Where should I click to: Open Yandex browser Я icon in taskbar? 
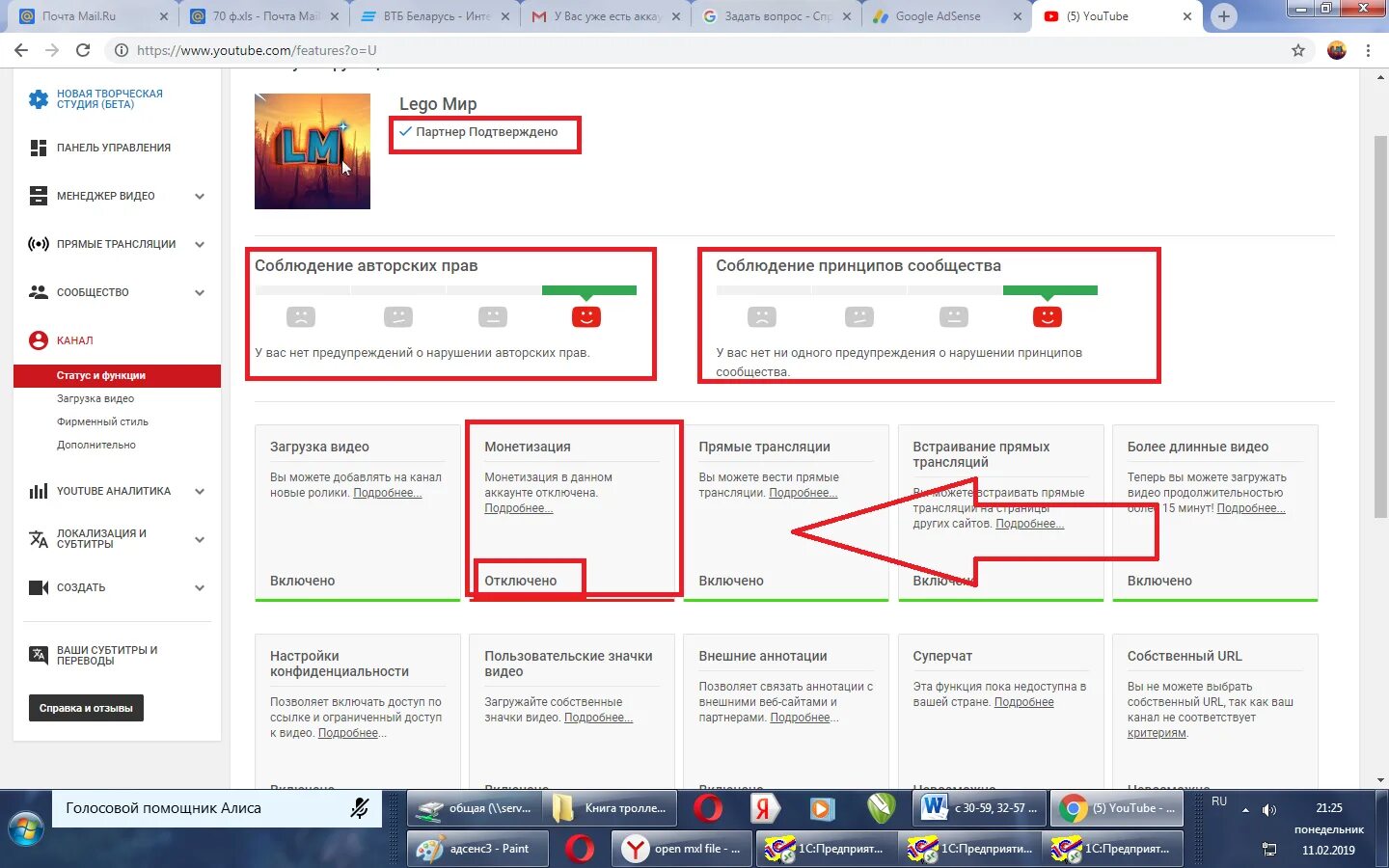[x=765, y=808]
